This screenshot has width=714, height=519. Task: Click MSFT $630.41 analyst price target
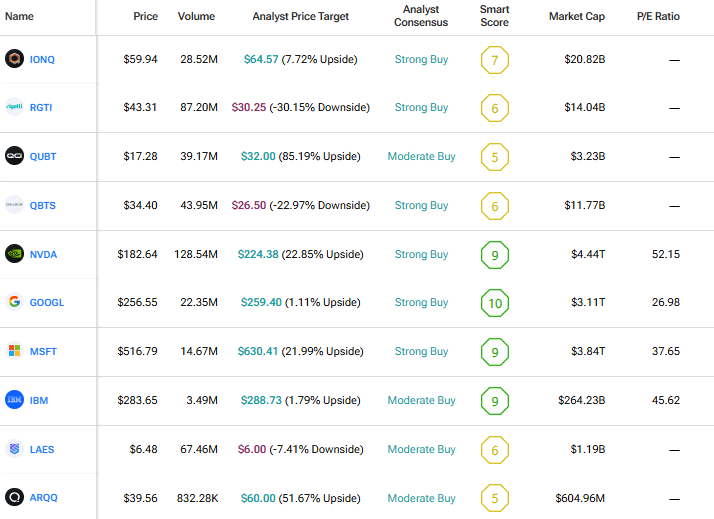tap(258, 351)
